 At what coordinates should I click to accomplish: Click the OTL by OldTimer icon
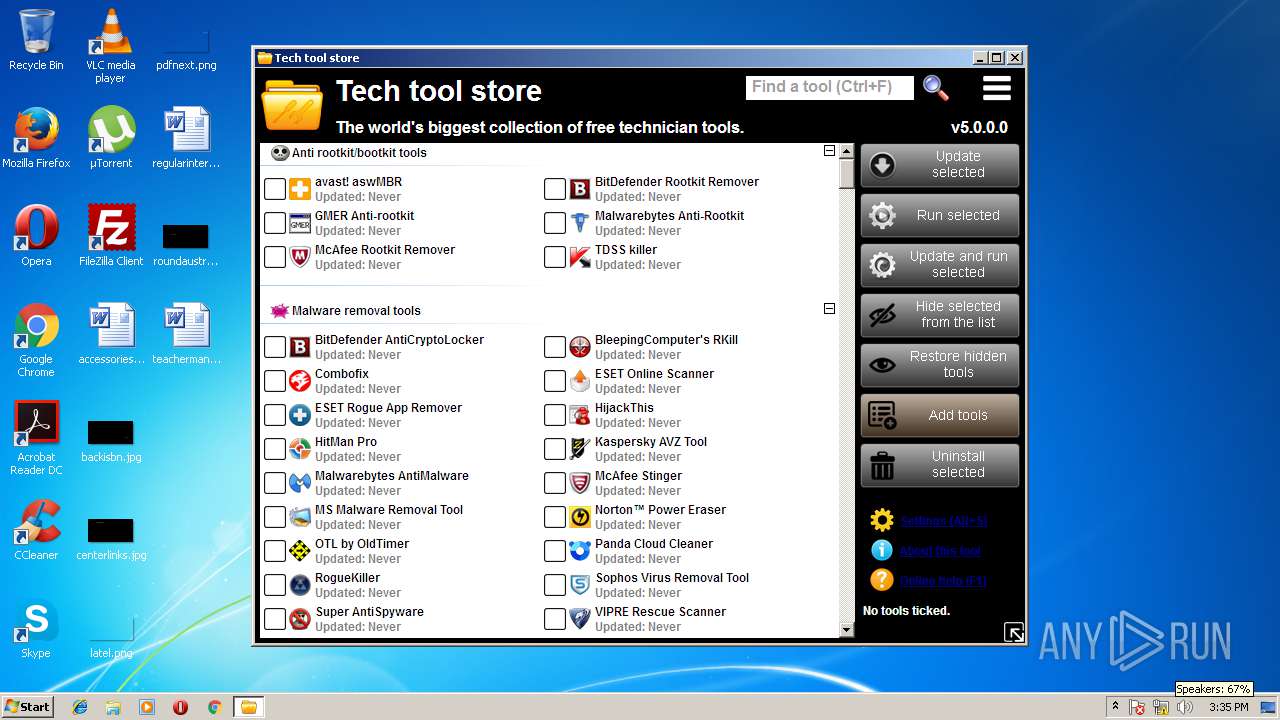[300, 551]
